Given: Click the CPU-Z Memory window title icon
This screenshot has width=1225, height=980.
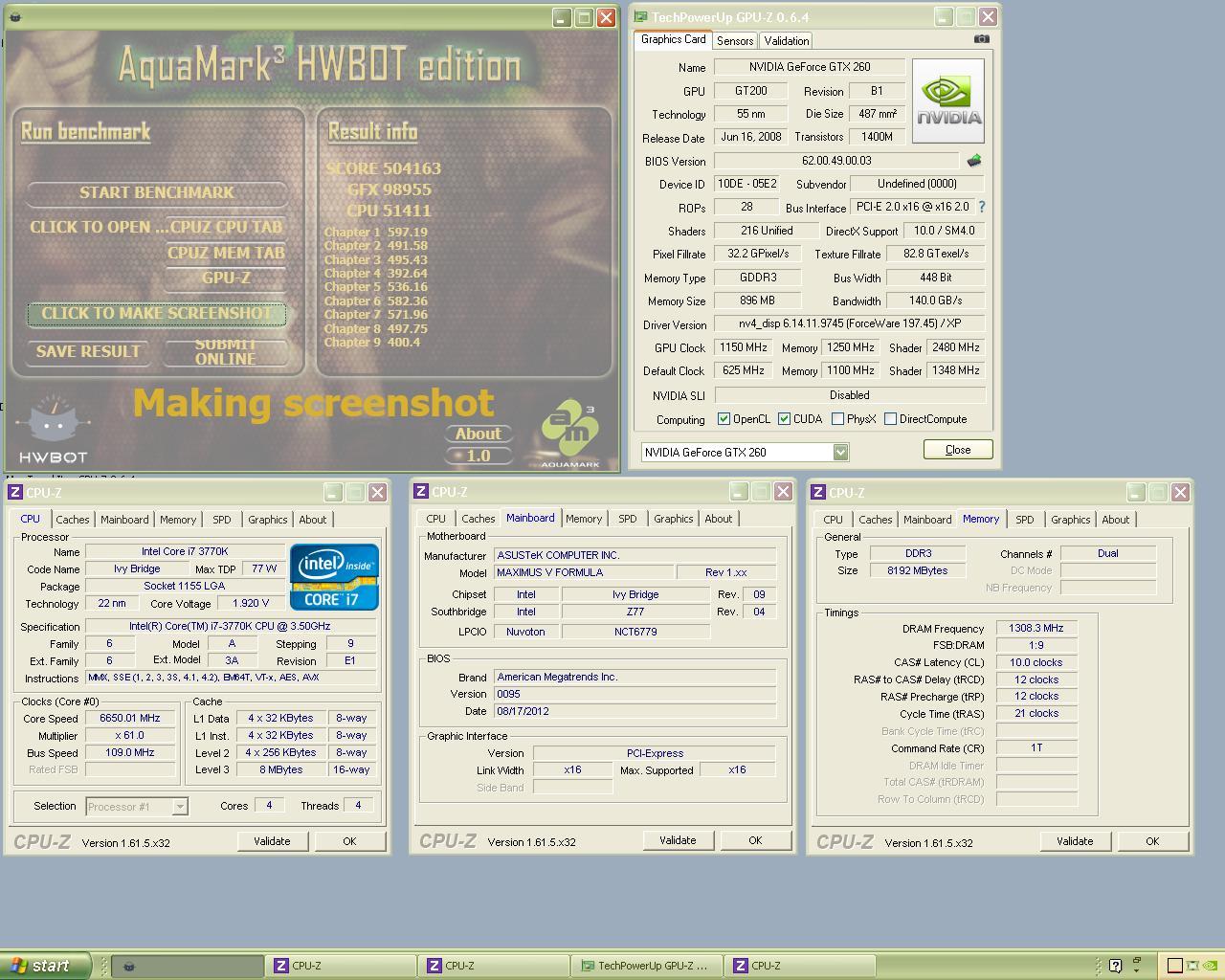Looking at the screenshot, I should 817,492.
